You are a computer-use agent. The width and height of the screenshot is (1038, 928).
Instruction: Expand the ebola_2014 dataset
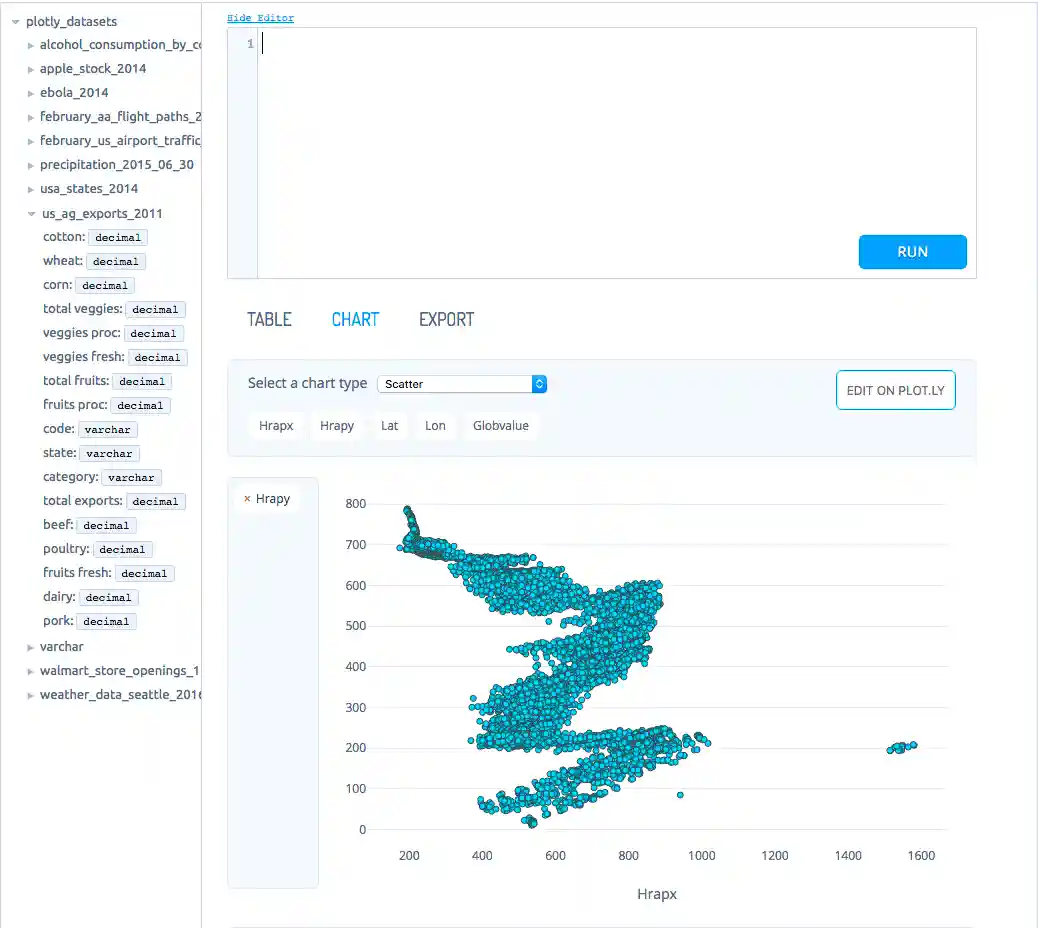(30, 93)
